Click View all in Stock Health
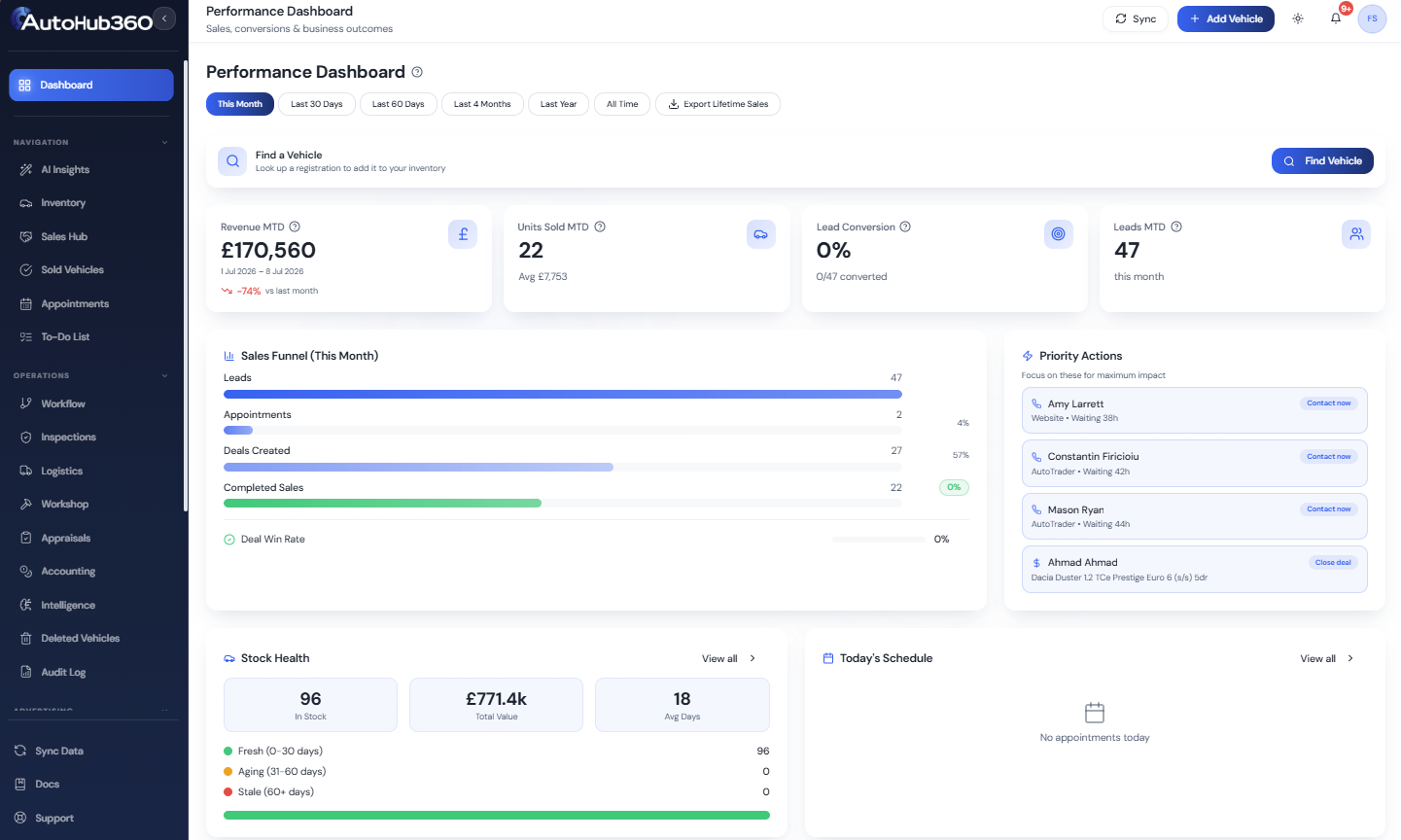This screenshot has width=1401, height=840. 728,659
